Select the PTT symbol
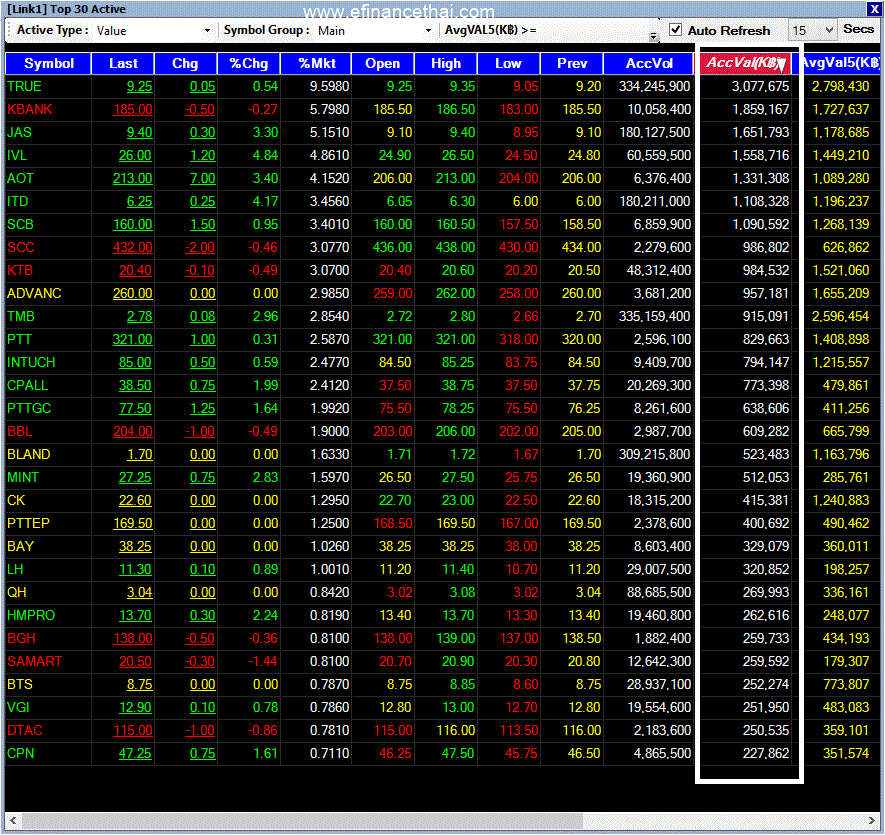The image size is (885, 835). click(19, 339)
